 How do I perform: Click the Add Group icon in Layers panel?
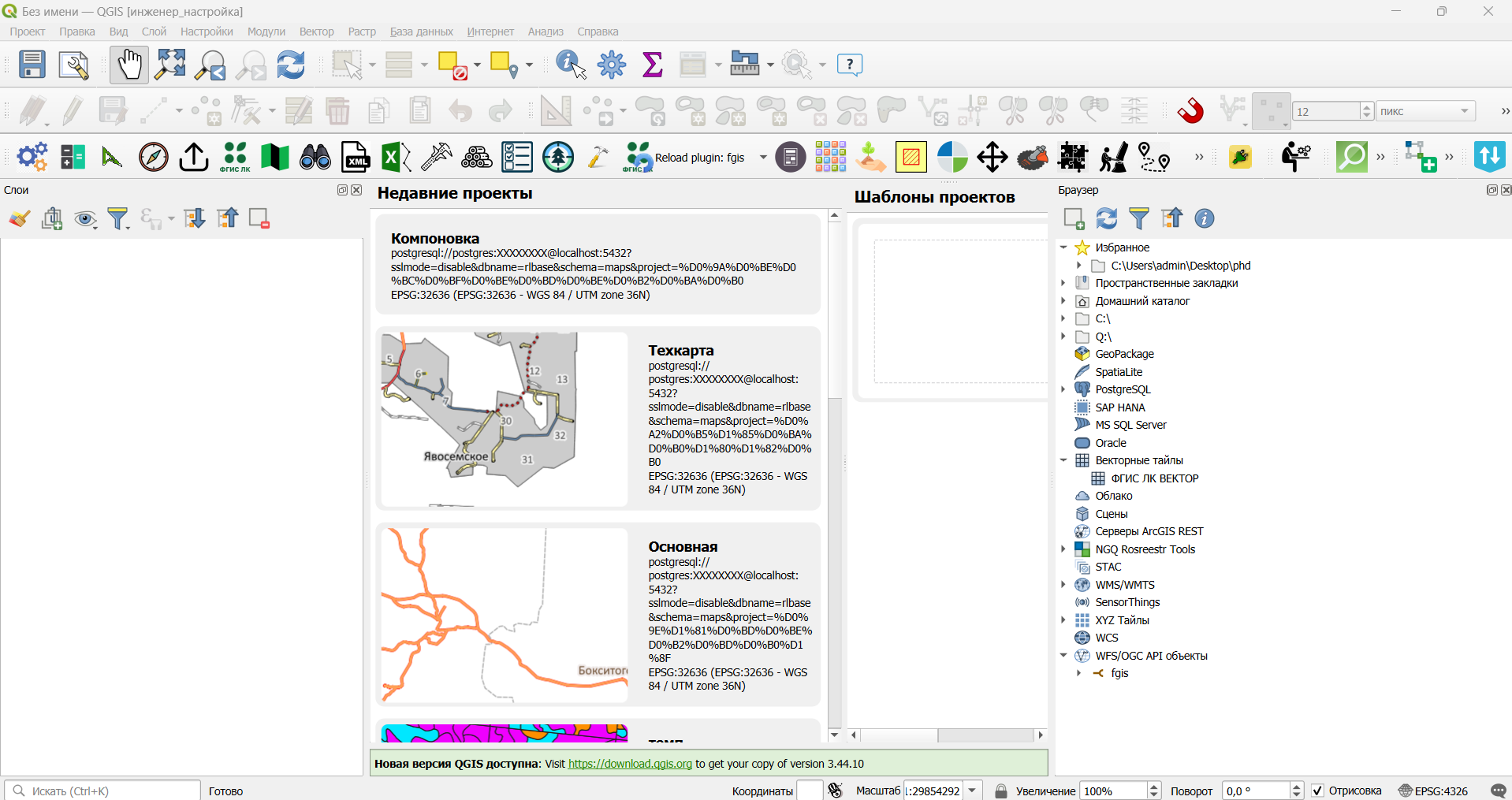(53, 218)
